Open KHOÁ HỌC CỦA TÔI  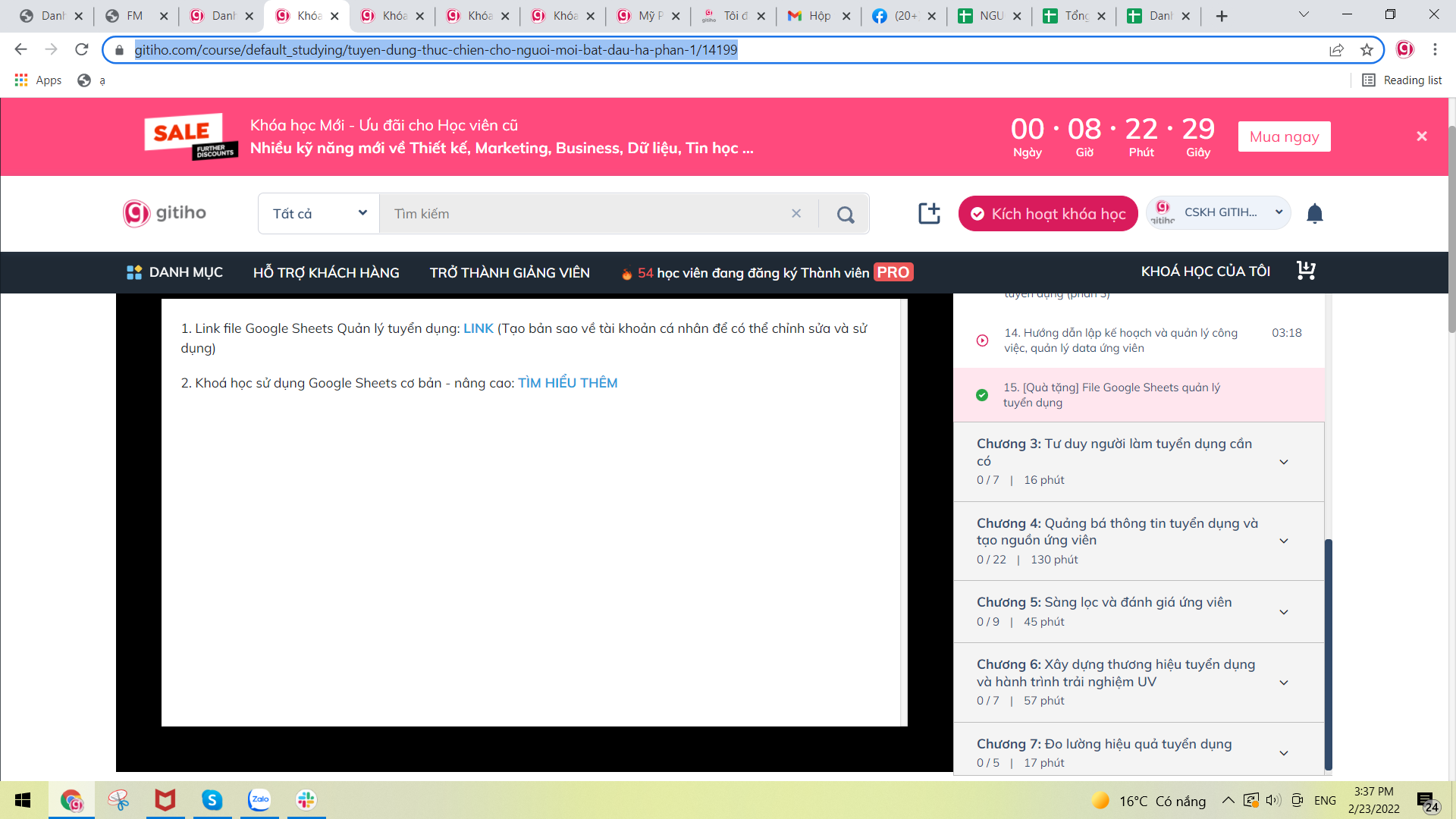pyautogui.click(x=1206, y=271)
